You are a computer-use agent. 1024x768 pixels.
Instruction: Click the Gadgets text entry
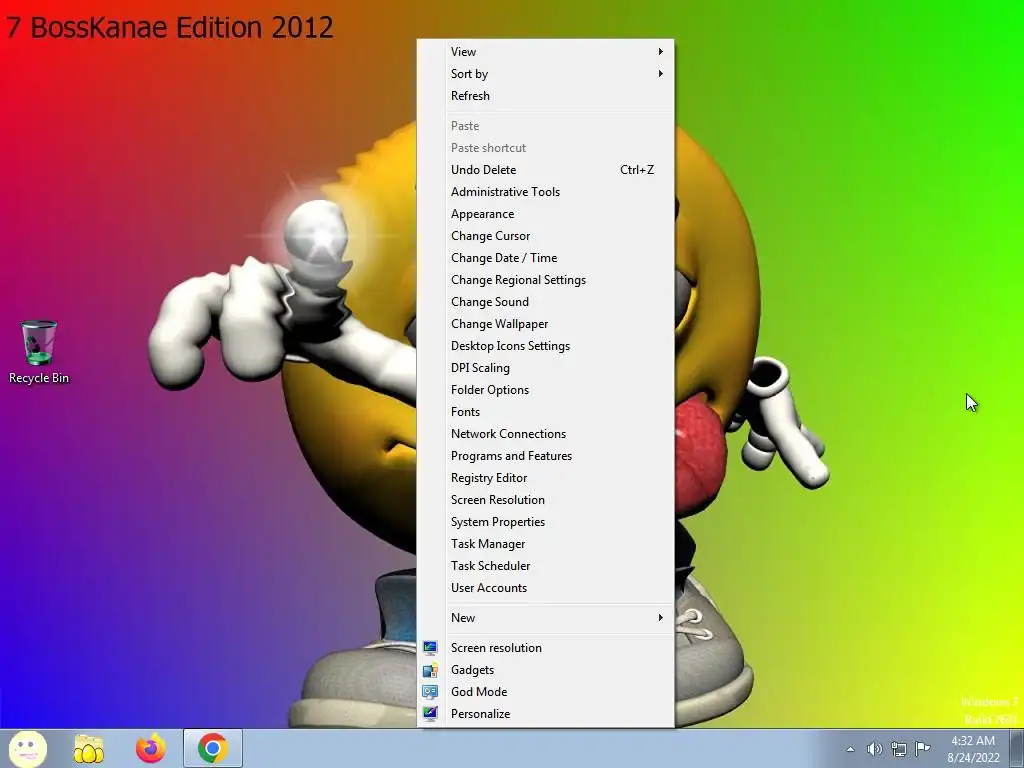472,670
